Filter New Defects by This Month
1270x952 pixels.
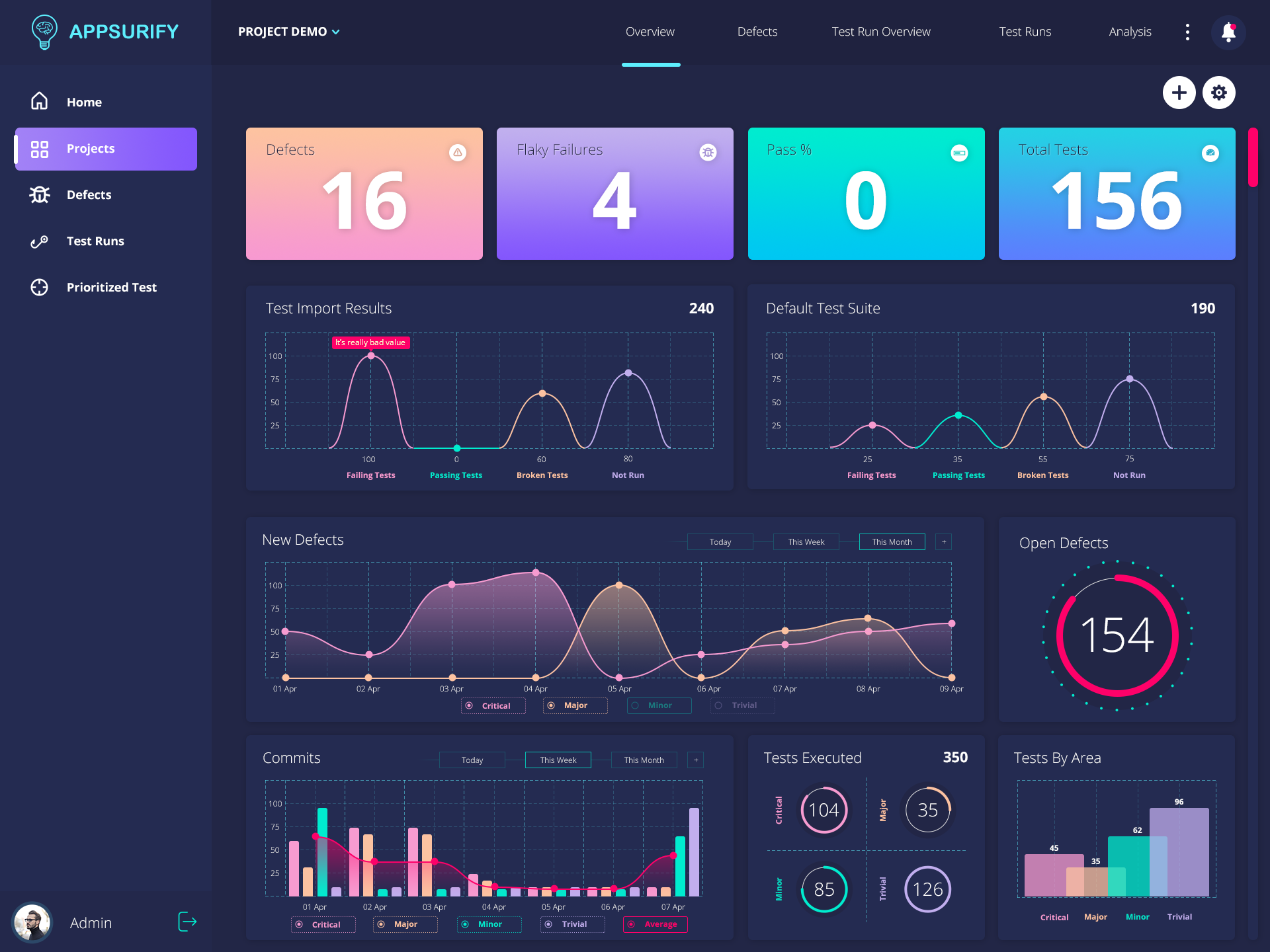point(892,541)
